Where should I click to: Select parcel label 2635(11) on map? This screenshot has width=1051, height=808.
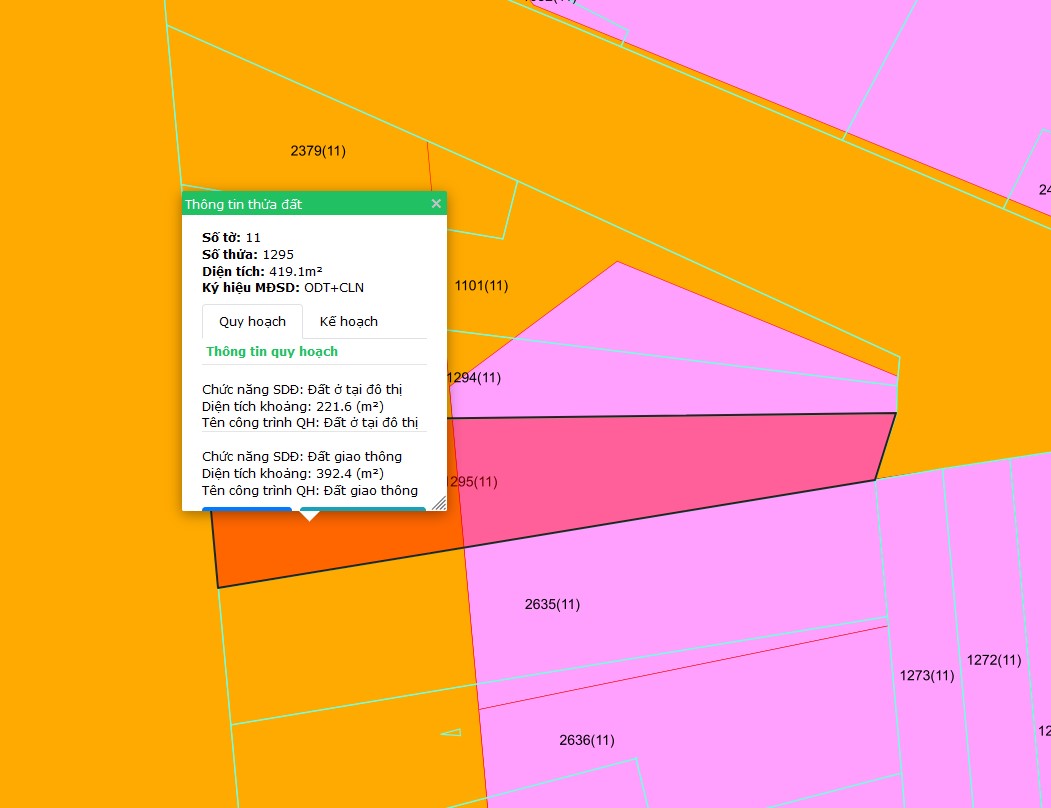[552, 604]
